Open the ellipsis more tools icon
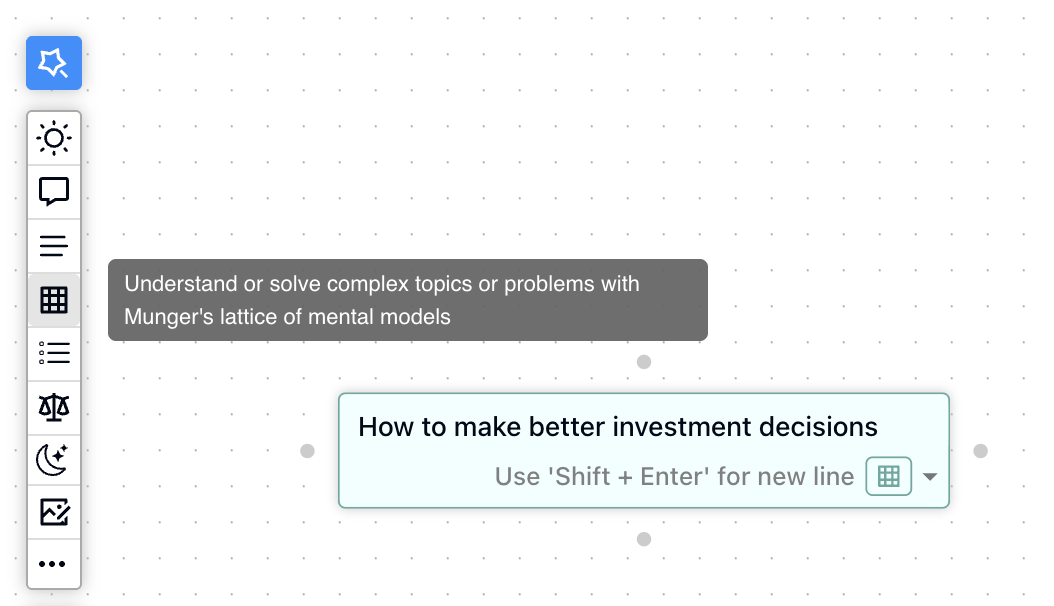The image size is (1054, 606). coord(53,564)
